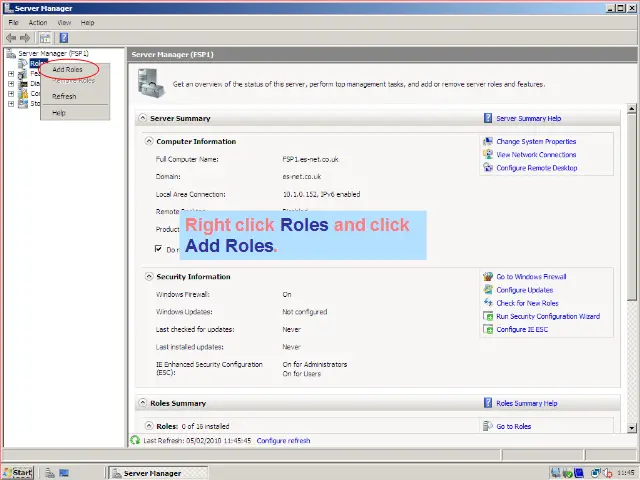Click the Back arrow toolbar icon
Viewport: 640px width, 480px height.
11,38
